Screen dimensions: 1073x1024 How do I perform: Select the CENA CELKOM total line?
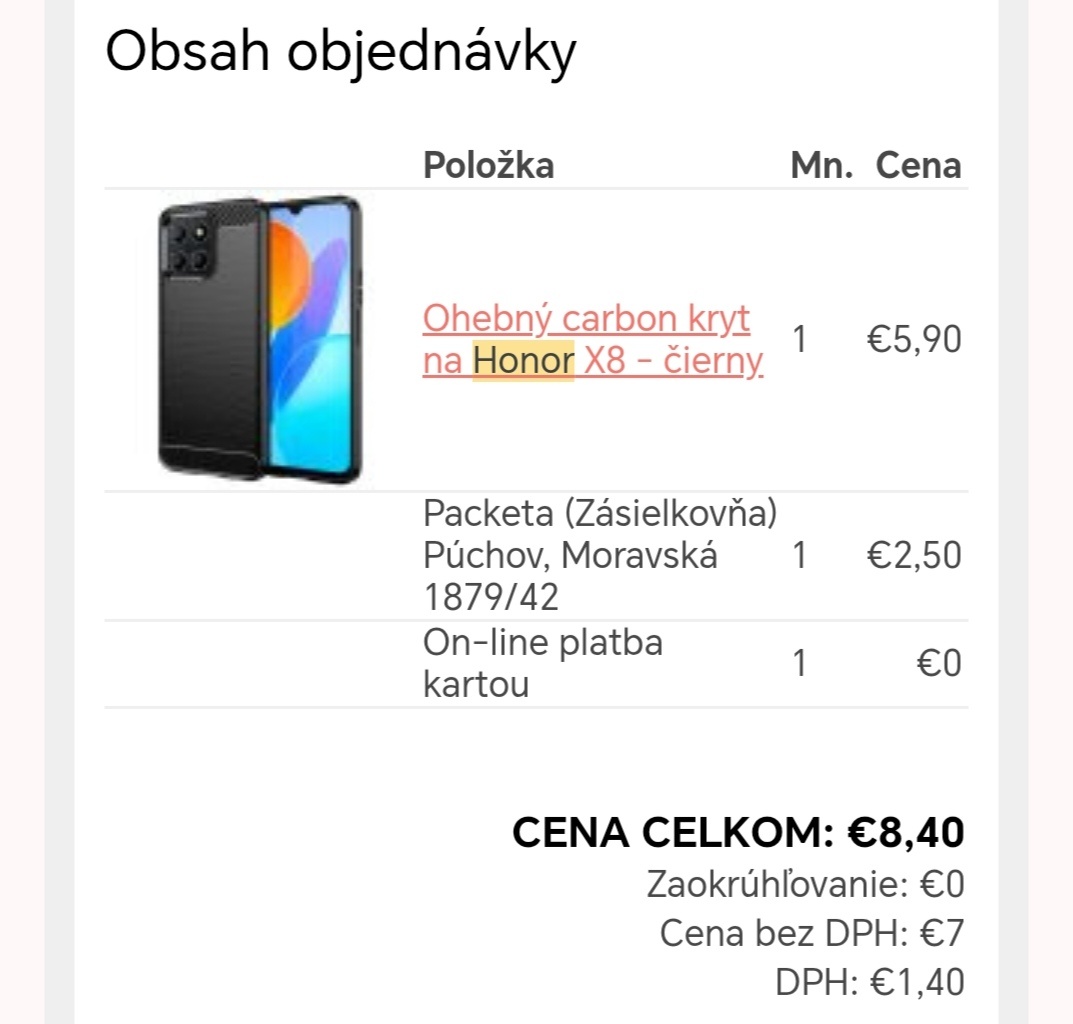tap(737, 830)
